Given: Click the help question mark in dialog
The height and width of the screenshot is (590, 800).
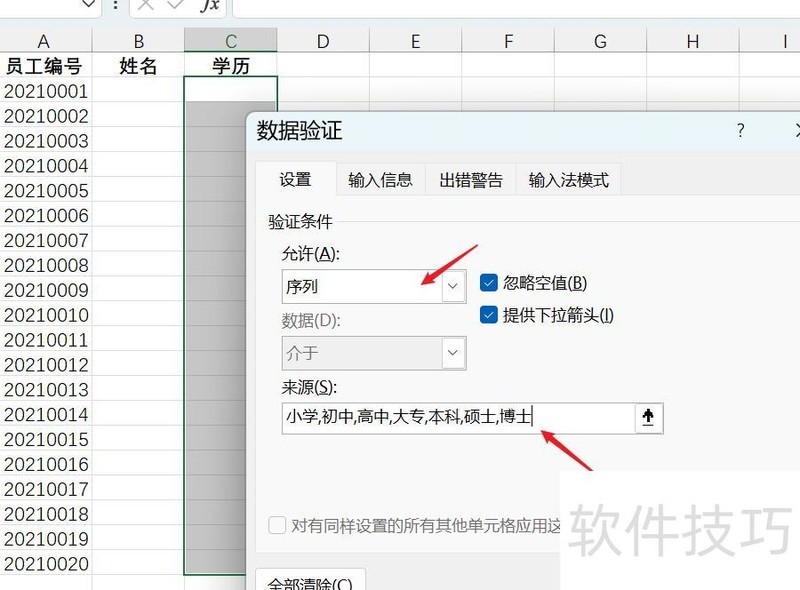Looking at the screenshot, I should pyautogui.click(x=740, y=131).
